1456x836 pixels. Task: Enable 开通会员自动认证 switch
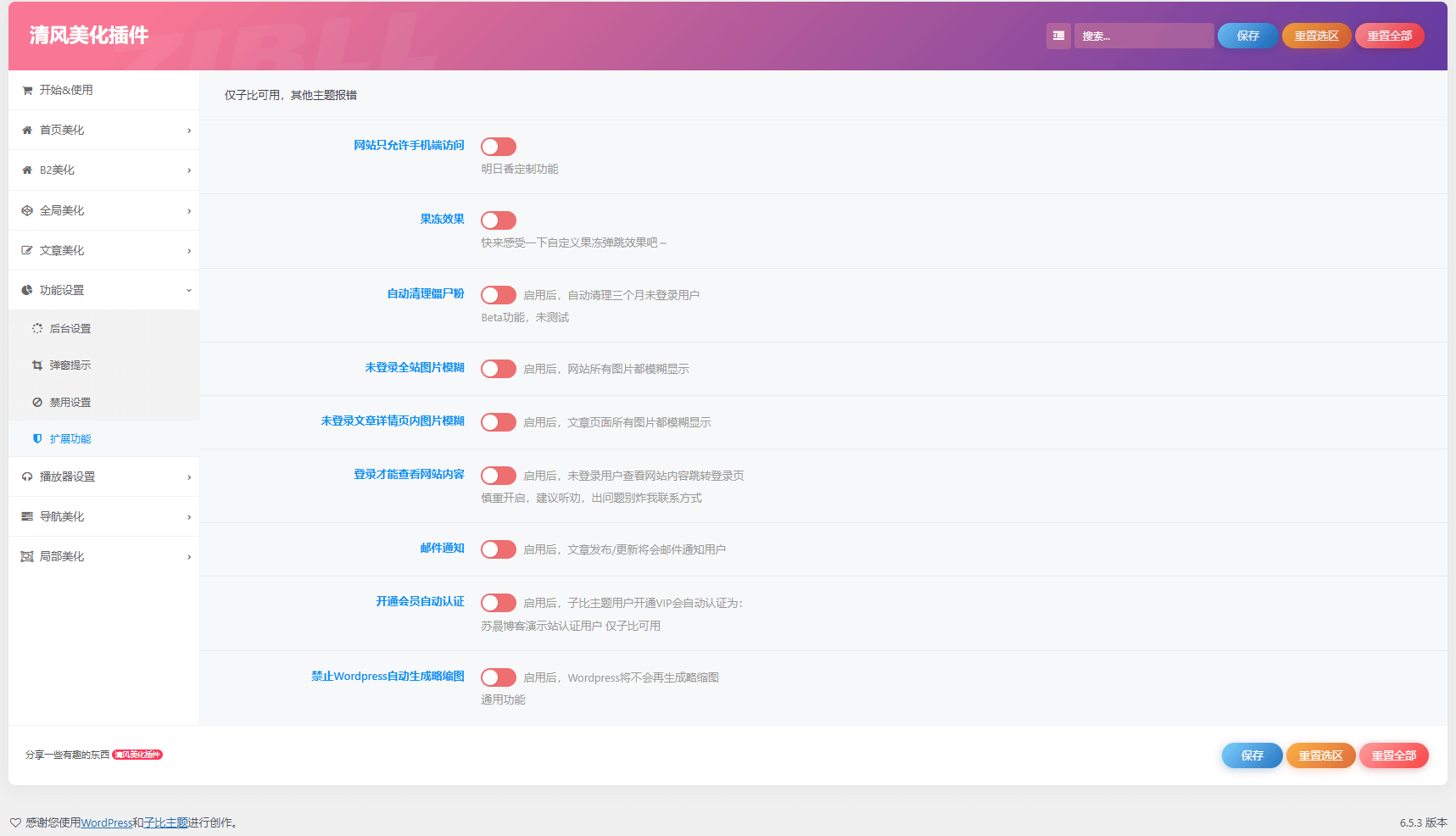point(499,603)
